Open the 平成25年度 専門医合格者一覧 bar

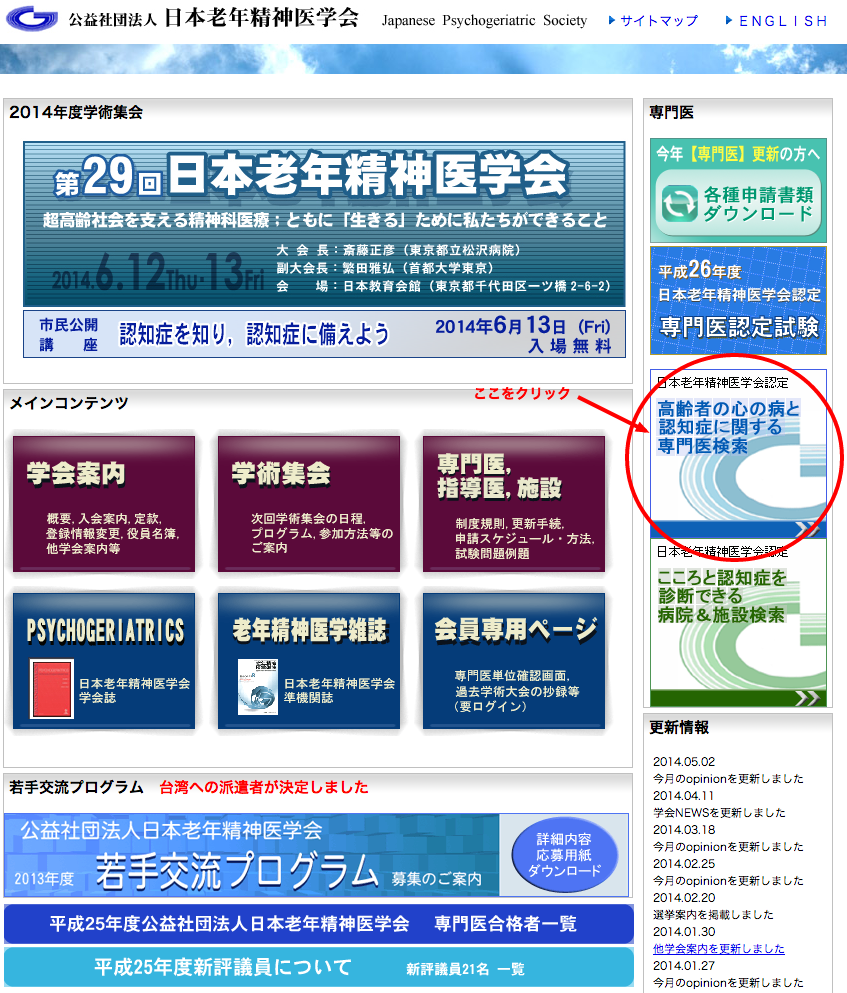(x=319, y=924)
